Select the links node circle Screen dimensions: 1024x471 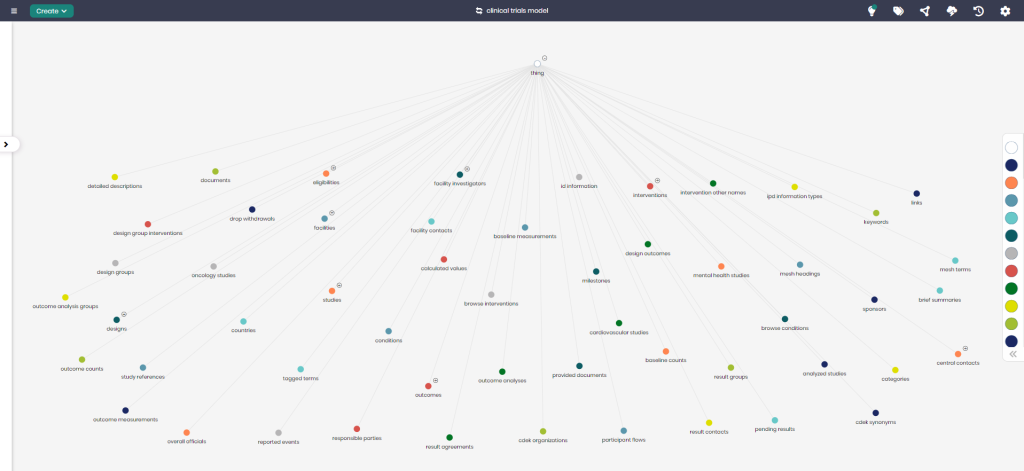coord(916,194)
